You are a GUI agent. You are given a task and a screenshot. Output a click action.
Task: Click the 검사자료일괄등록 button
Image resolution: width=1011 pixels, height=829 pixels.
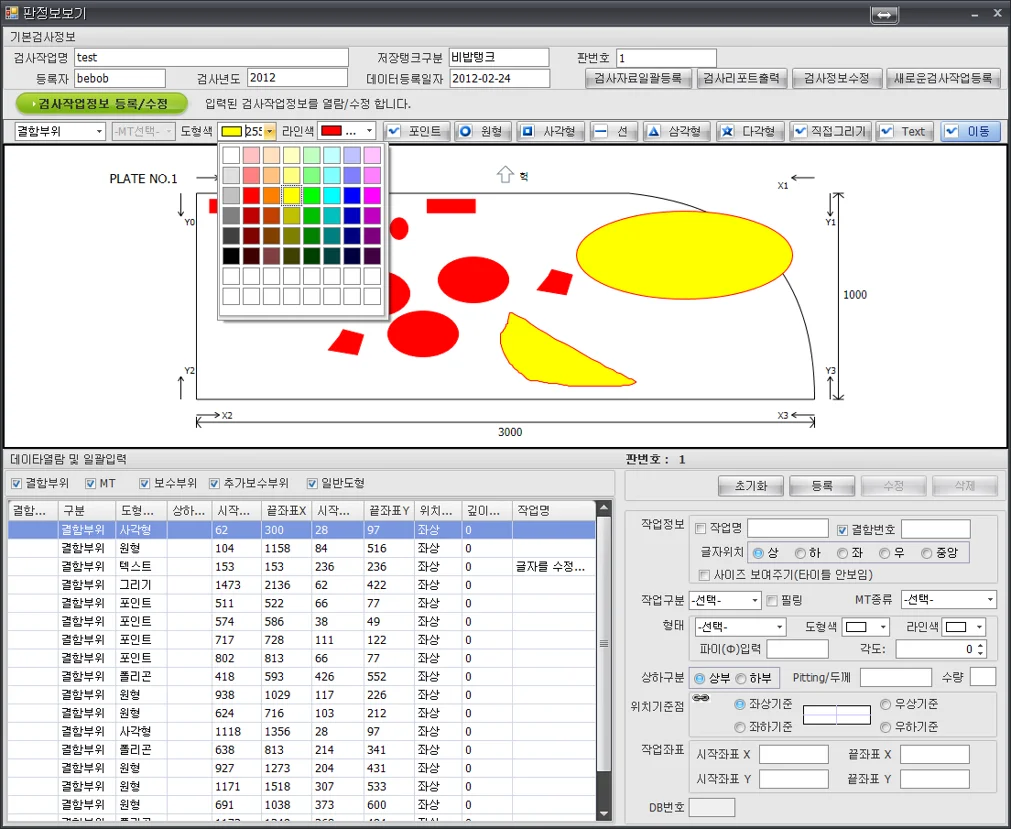click(x=638, y=79)
